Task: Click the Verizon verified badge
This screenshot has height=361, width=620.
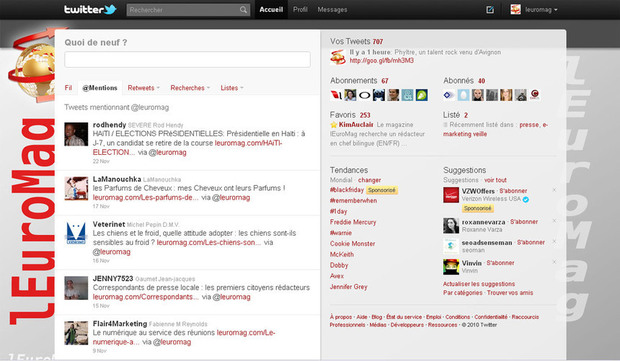Action: click(x=526, y=199)
